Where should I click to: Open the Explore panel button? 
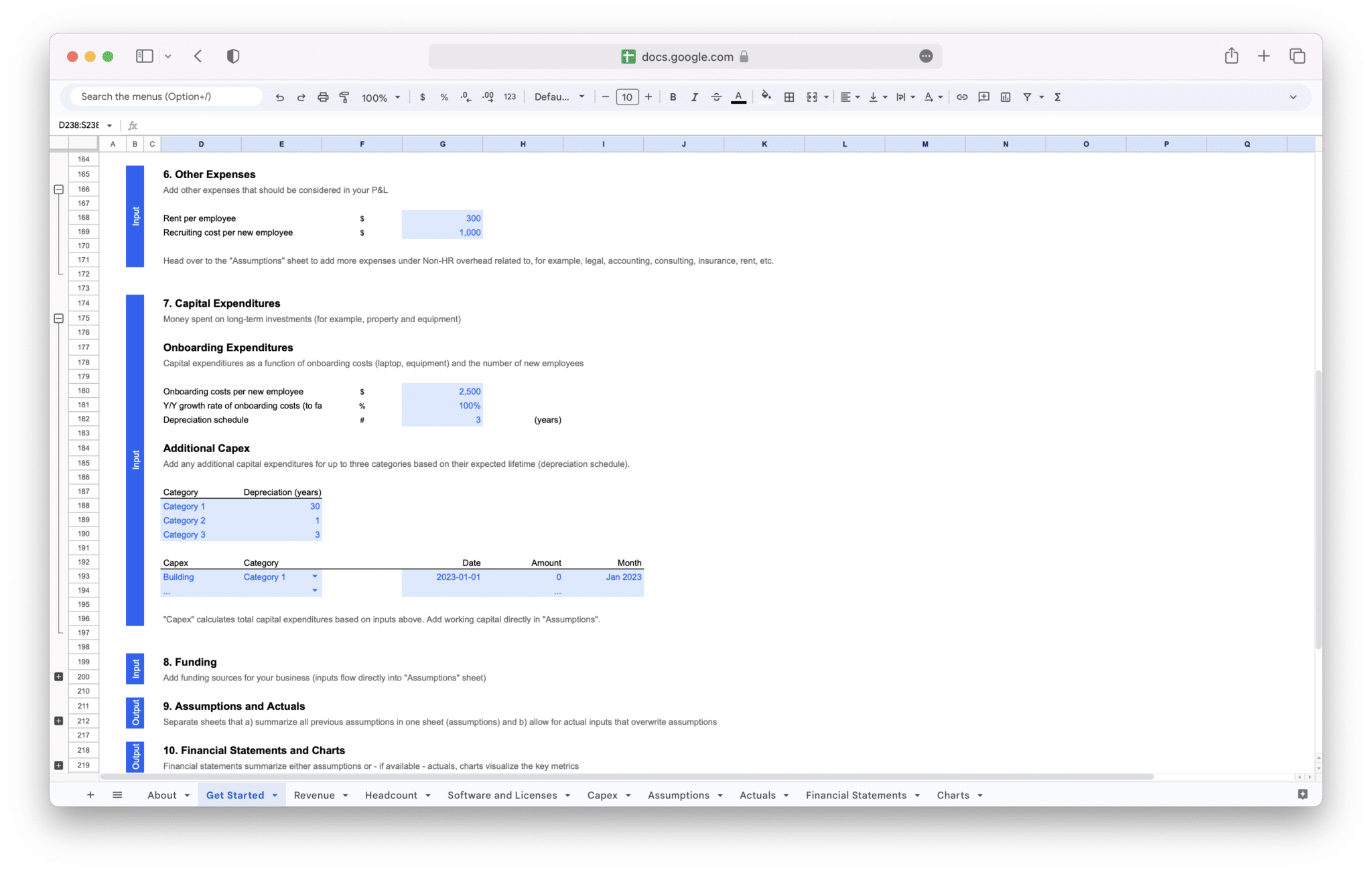tap(1302, 794)
